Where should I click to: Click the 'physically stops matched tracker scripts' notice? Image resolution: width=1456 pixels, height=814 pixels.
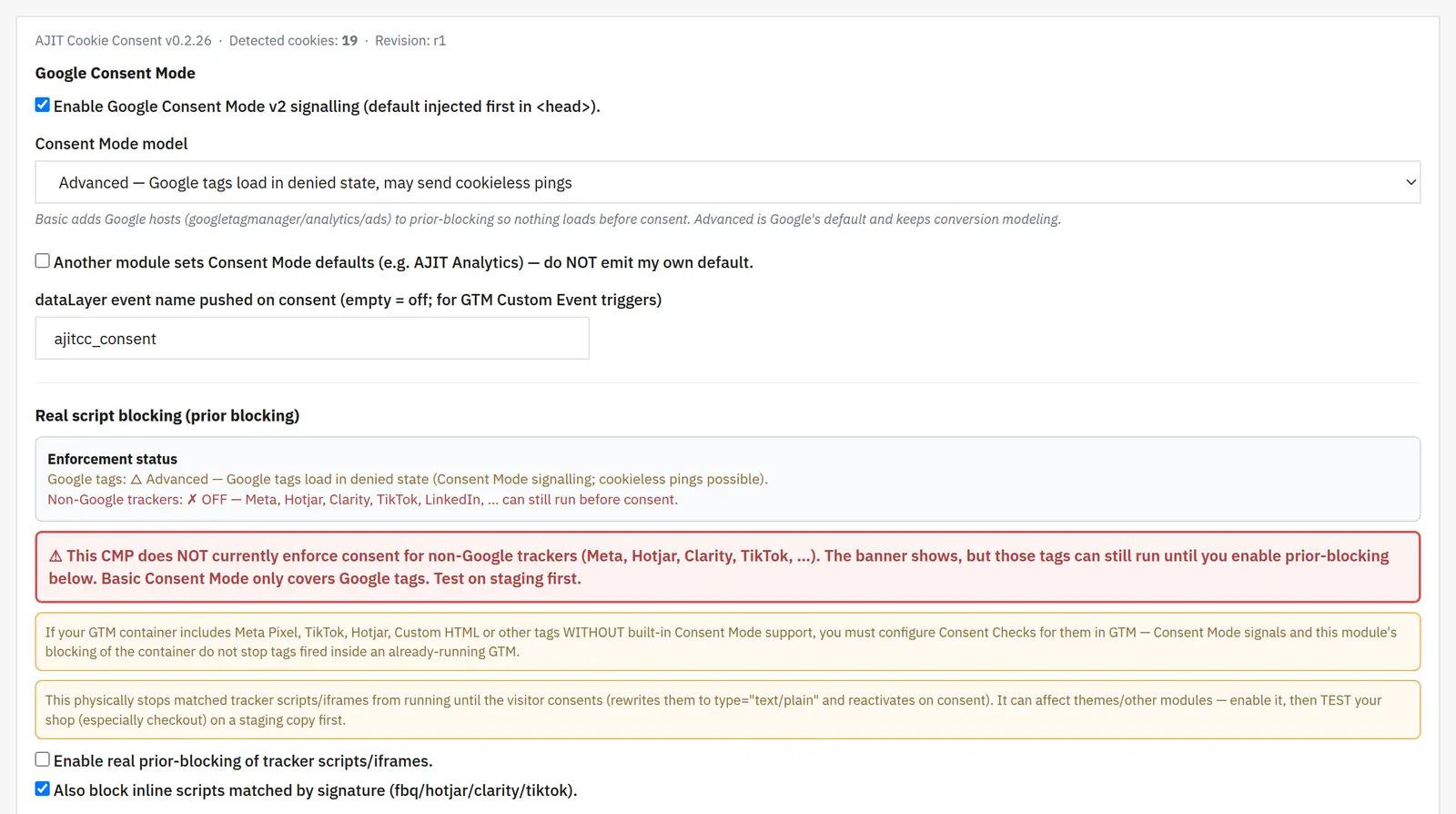728,710
